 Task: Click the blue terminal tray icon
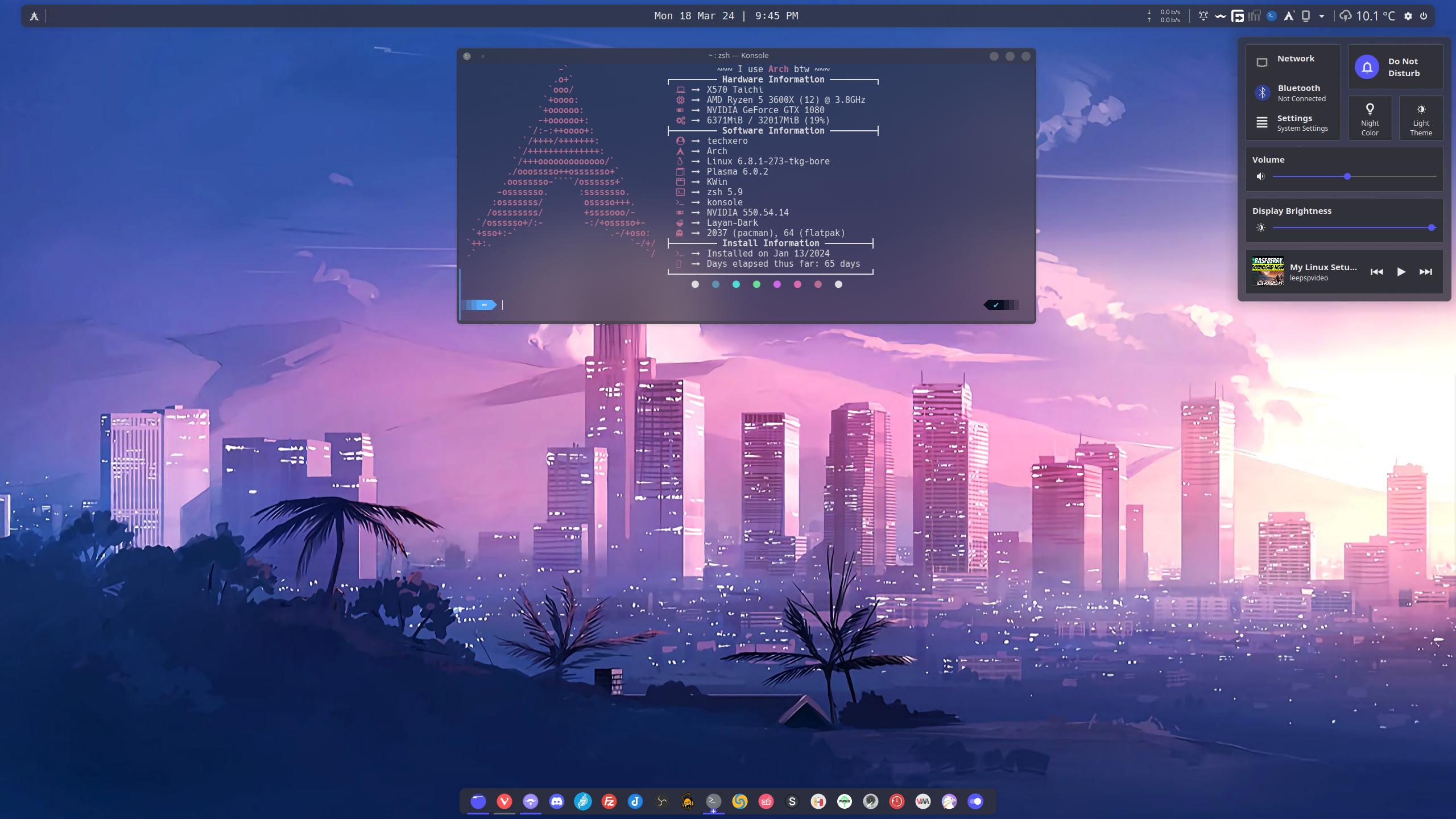tap(1272, 16)
